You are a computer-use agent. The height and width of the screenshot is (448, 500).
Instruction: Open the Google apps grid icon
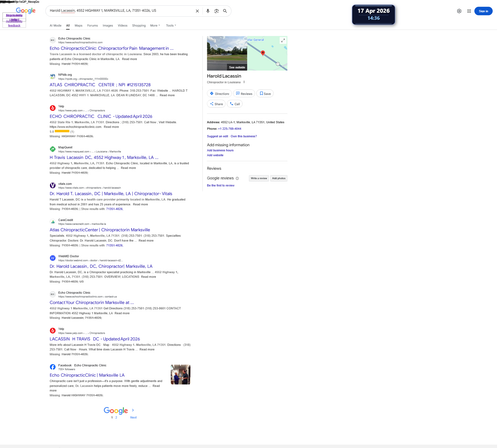pyautogui.click(x=469, y=11)
